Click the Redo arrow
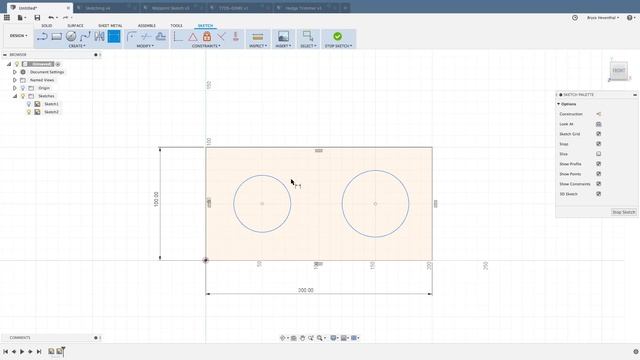 (65, 18)
